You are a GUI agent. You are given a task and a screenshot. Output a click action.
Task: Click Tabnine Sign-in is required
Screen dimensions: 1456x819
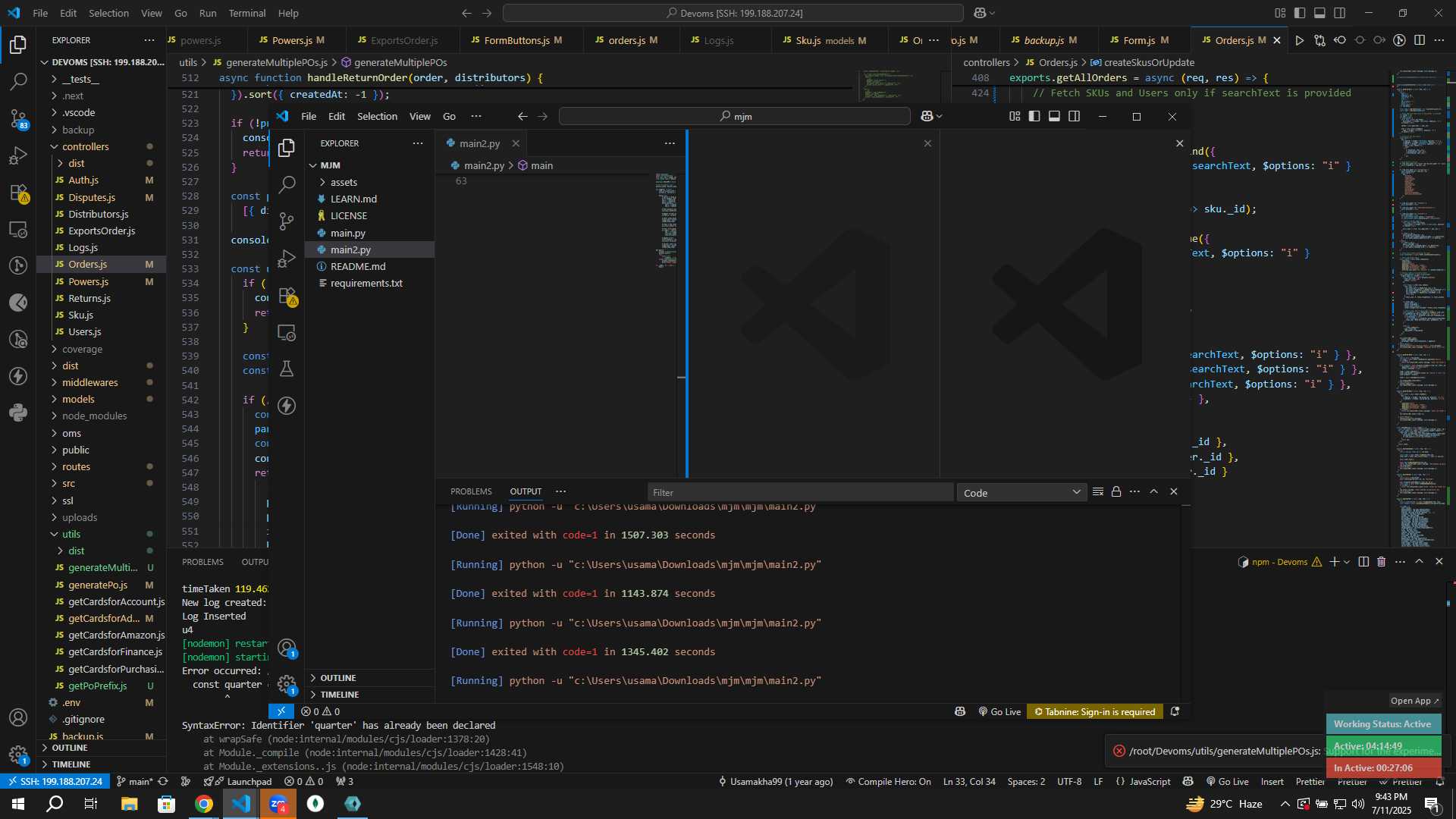[x=1095, y=711]
